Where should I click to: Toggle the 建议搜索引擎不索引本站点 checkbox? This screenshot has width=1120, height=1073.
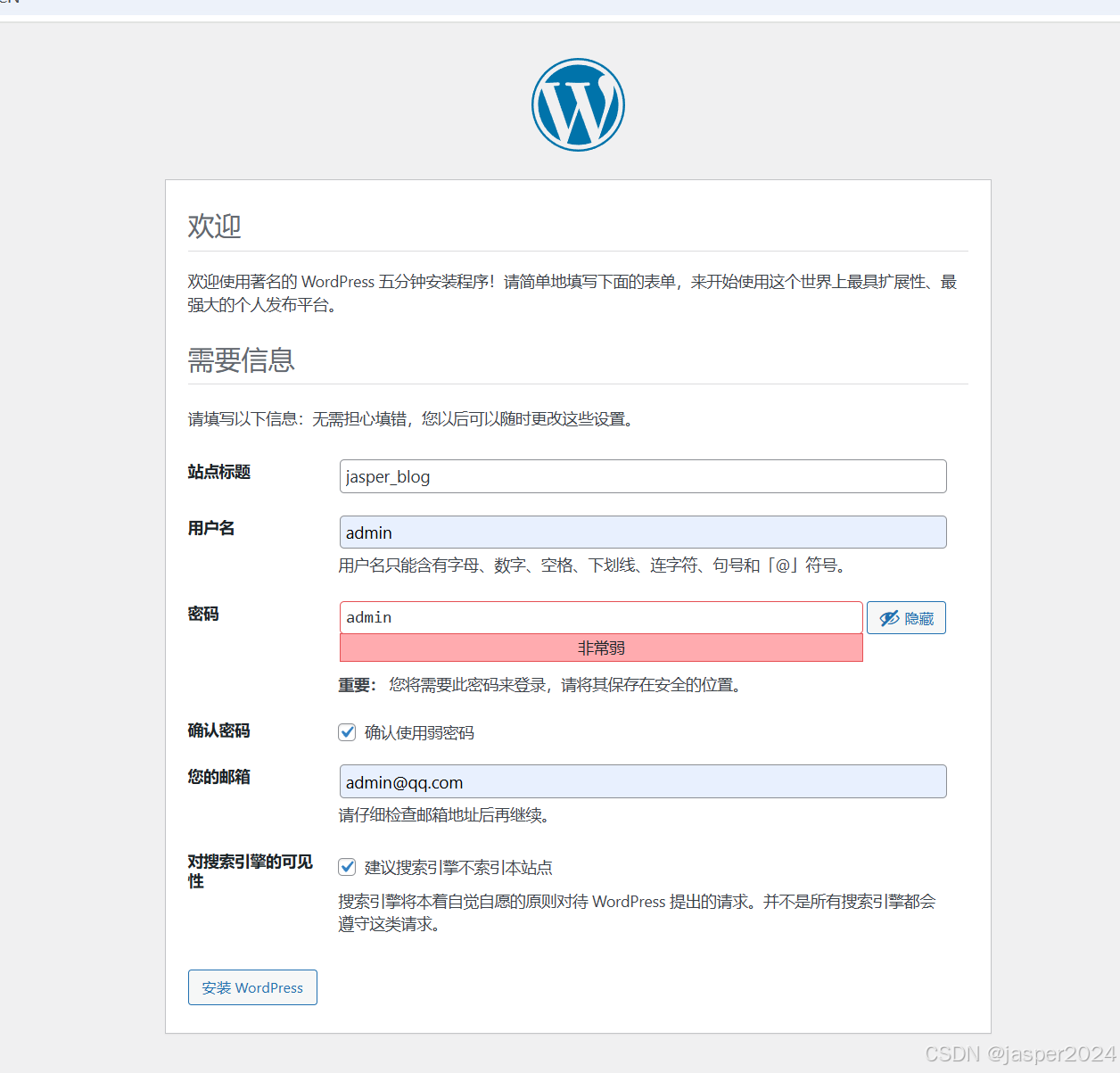click(x=347, y=867)
